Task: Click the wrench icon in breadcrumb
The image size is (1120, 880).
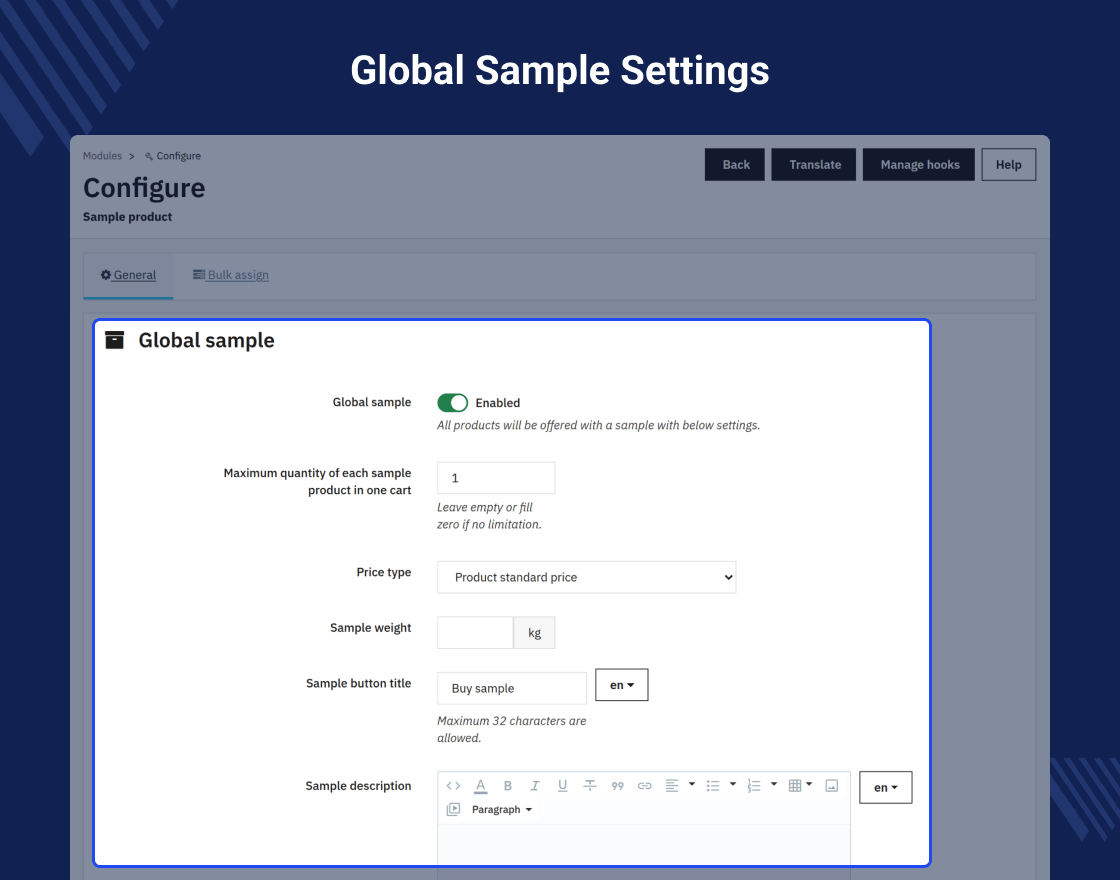Action: coord(149,156)
